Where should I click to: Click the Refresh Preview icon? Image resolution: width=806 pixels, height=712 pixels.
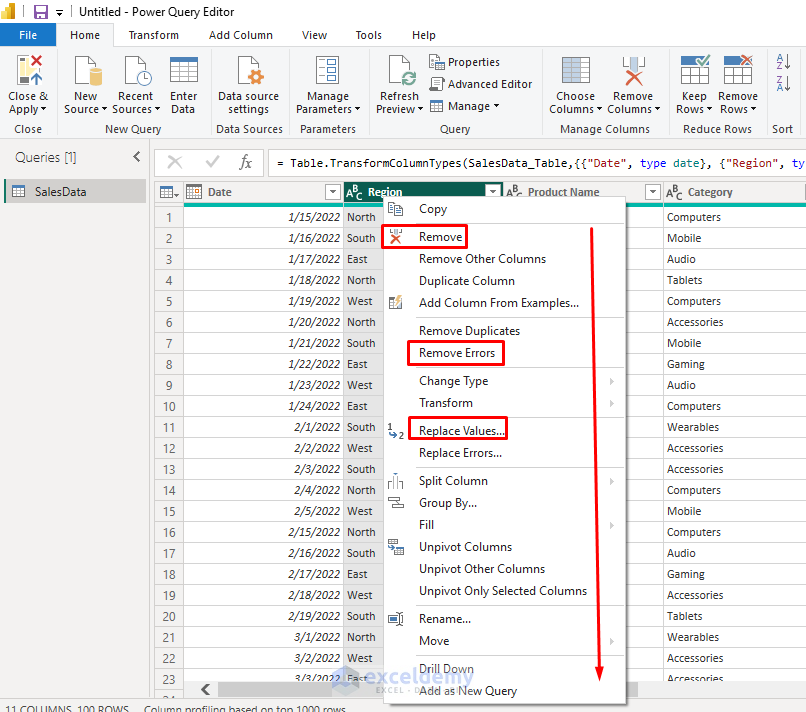[401, 70]
